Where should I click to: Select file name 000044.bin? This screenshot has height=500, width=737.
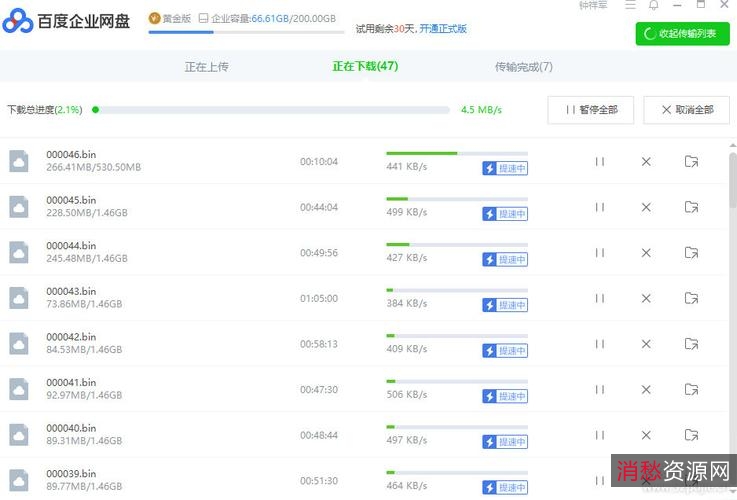71,246
